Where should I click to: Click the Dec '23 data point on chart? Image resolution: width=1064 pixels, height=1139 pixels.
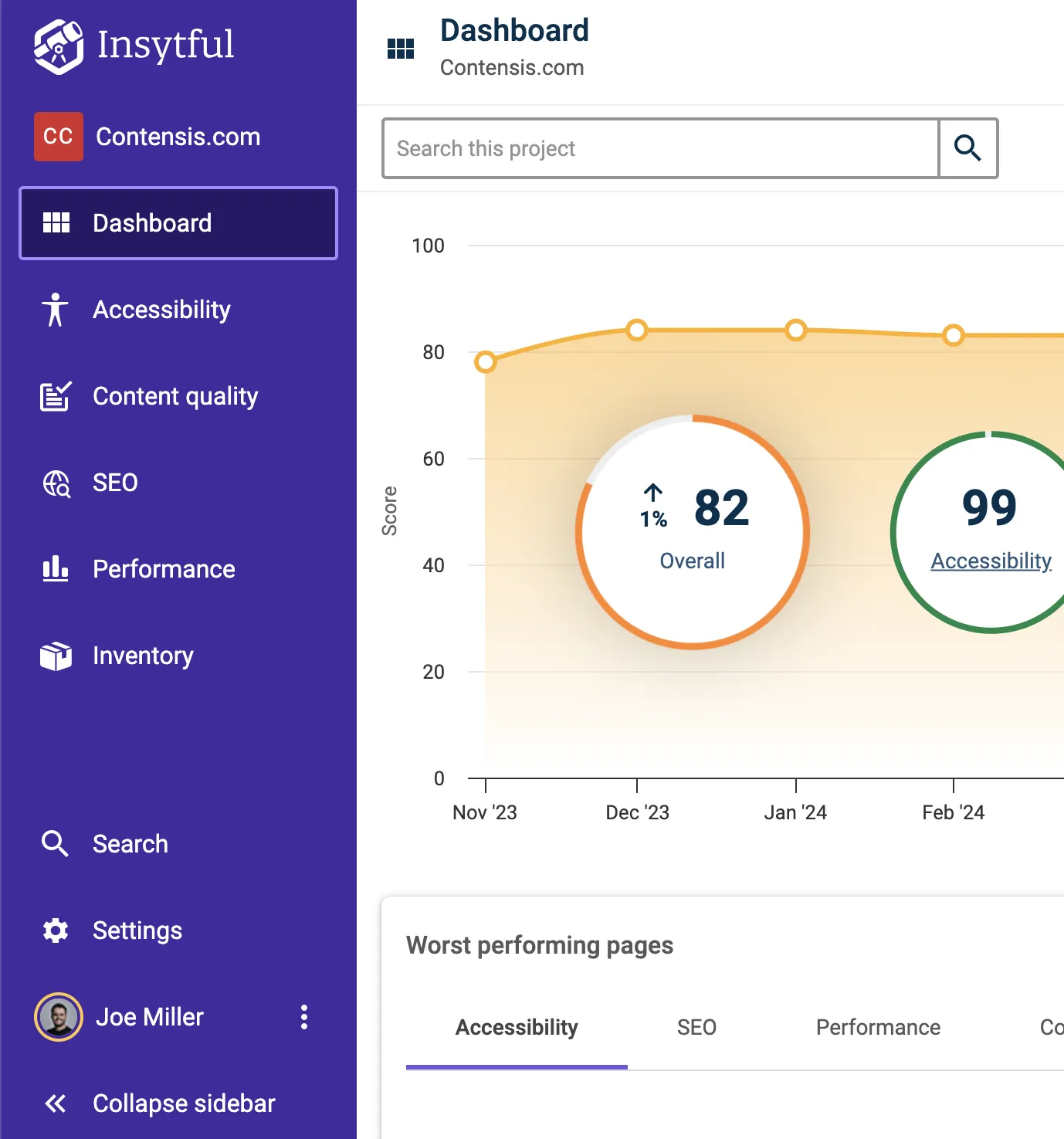(637, 331)
